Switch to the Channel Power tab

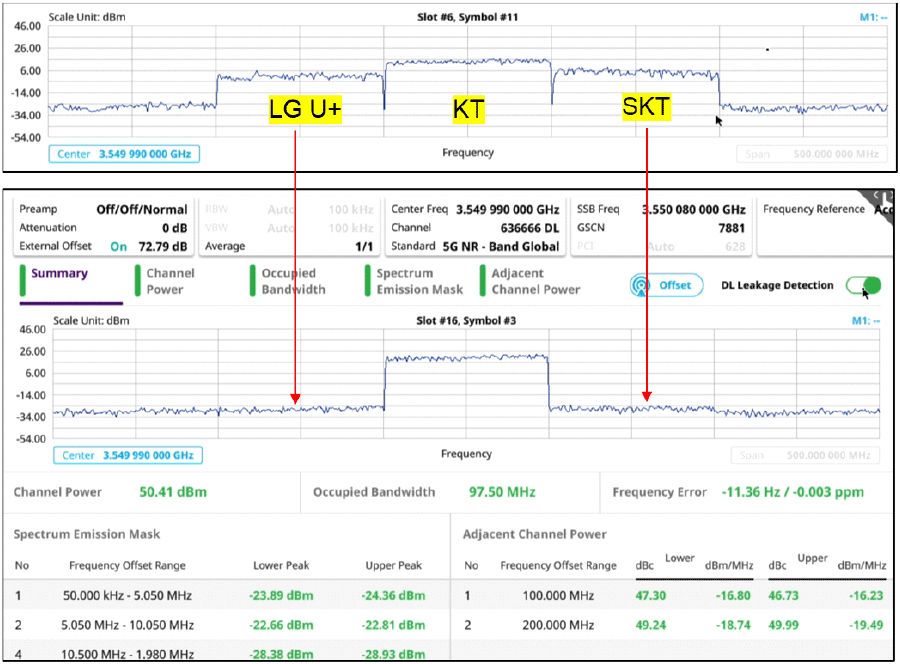pos(170,281)
